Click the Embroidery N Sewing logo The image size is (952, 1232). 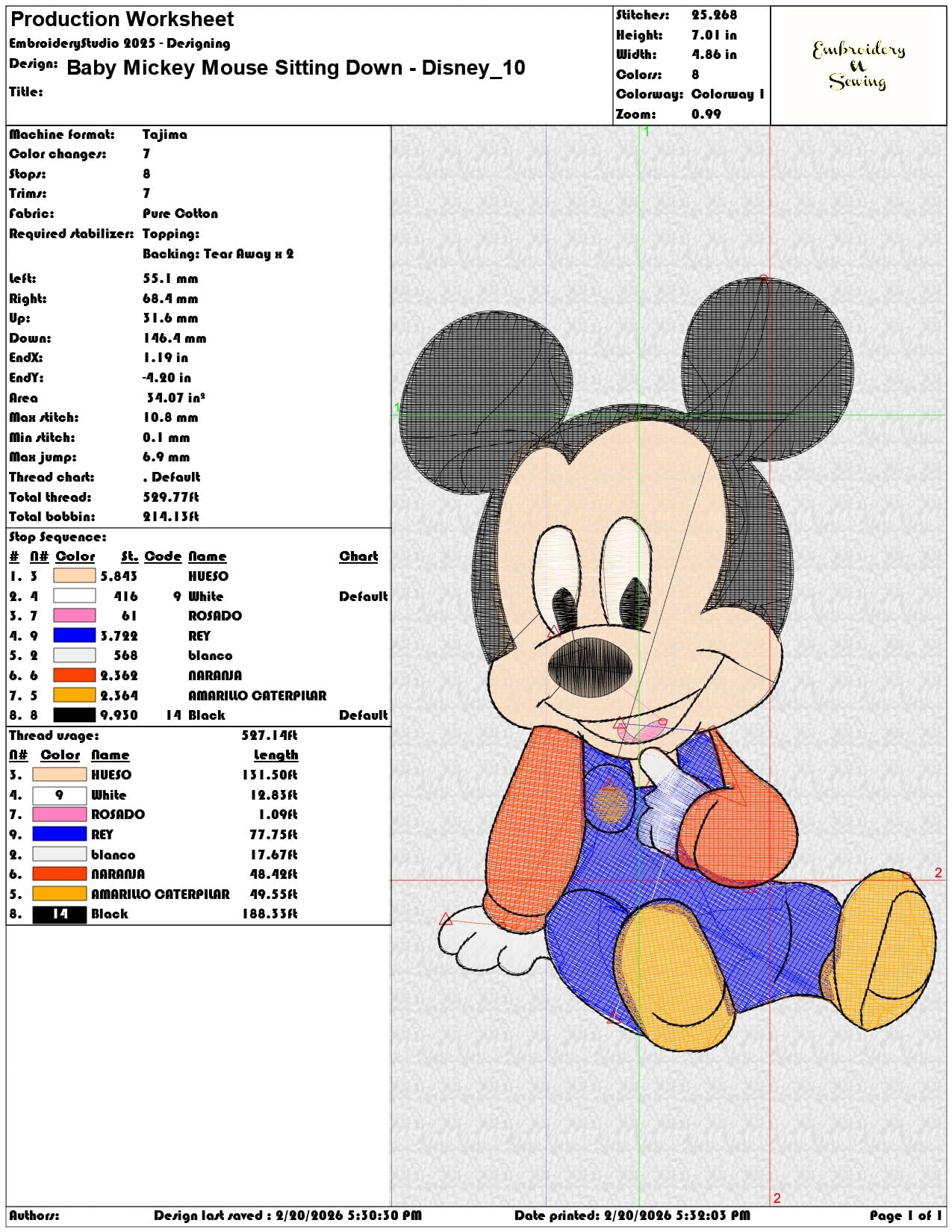coord(859,66)
